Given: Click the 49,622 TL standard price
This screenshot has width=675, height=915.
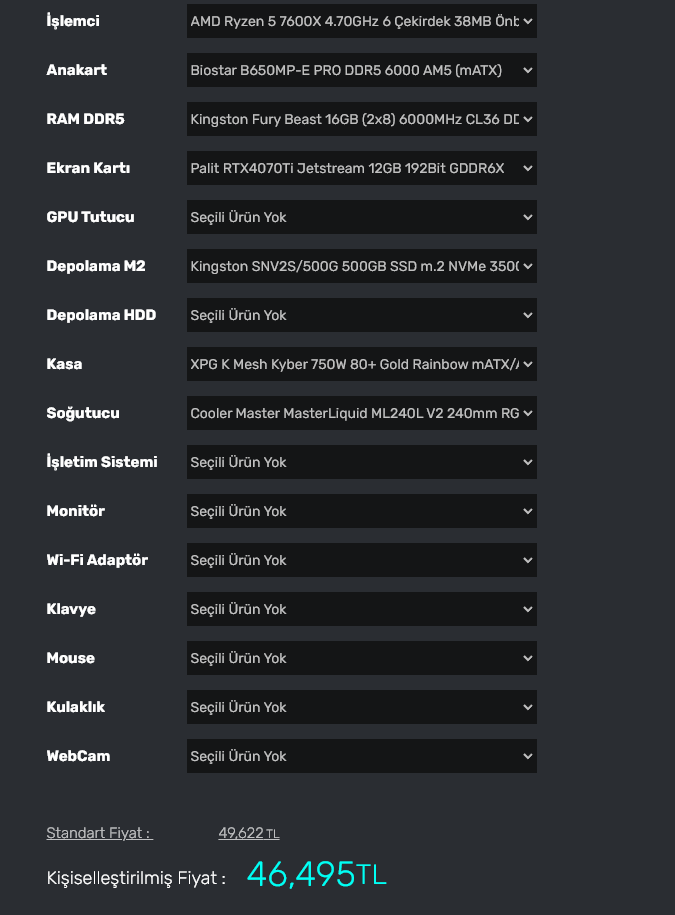Looking at the screenshot, I should [248, 833].
